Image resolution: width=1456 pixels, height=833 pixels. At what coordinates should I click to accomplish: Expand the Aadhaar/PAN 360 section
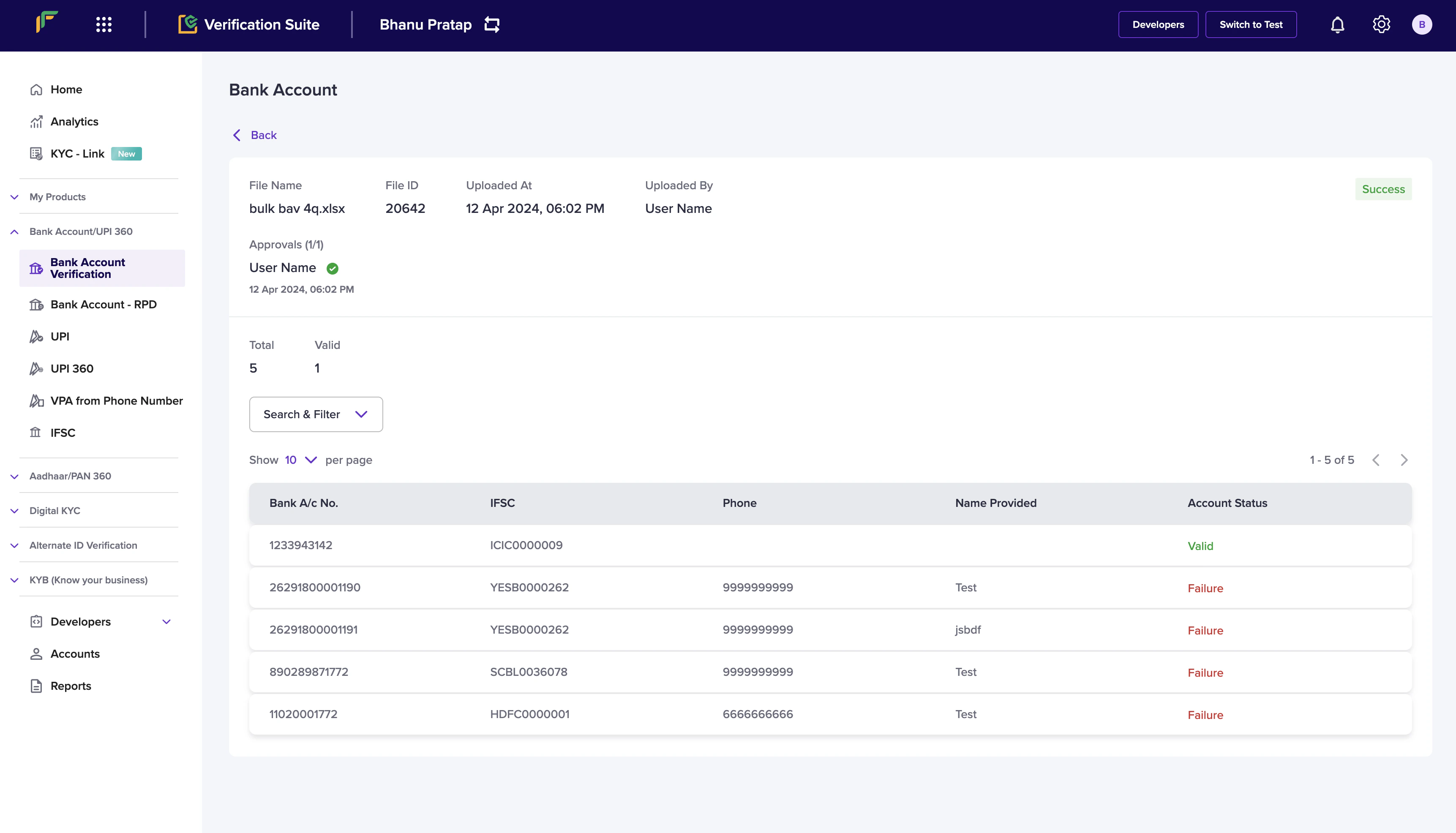coord(70,476)
